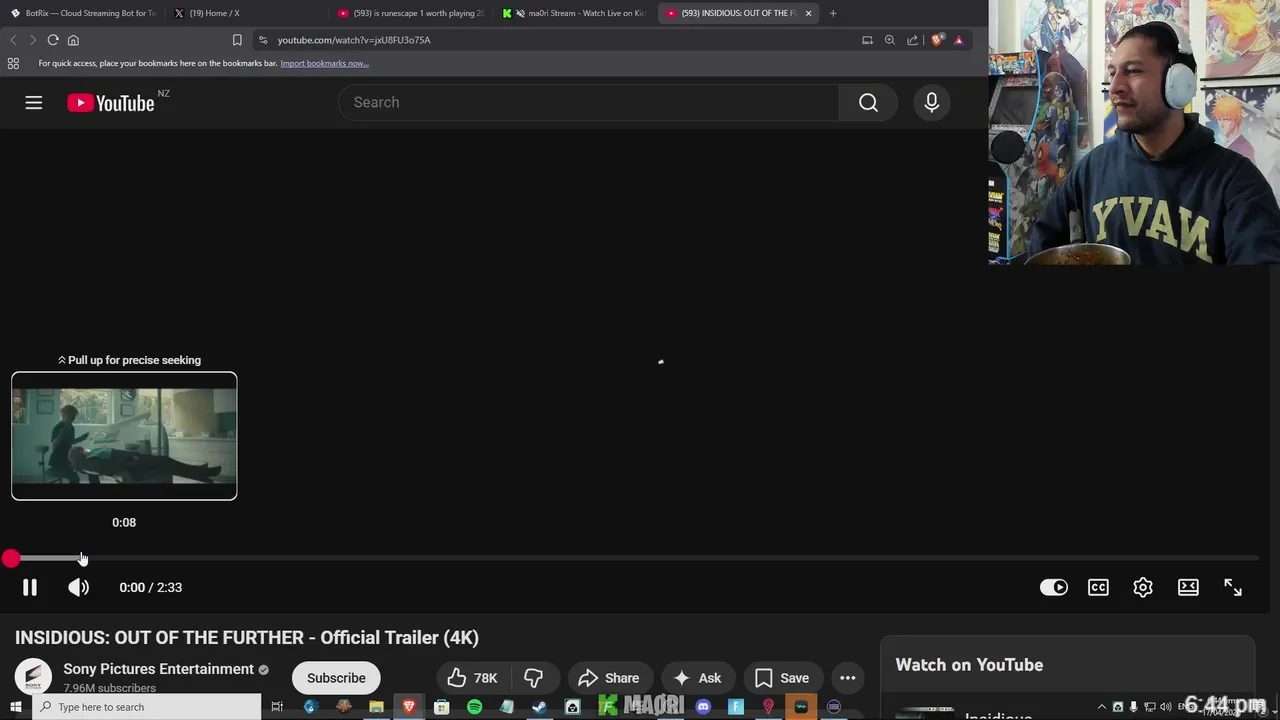Toggle the autoplay switch

1054,587
